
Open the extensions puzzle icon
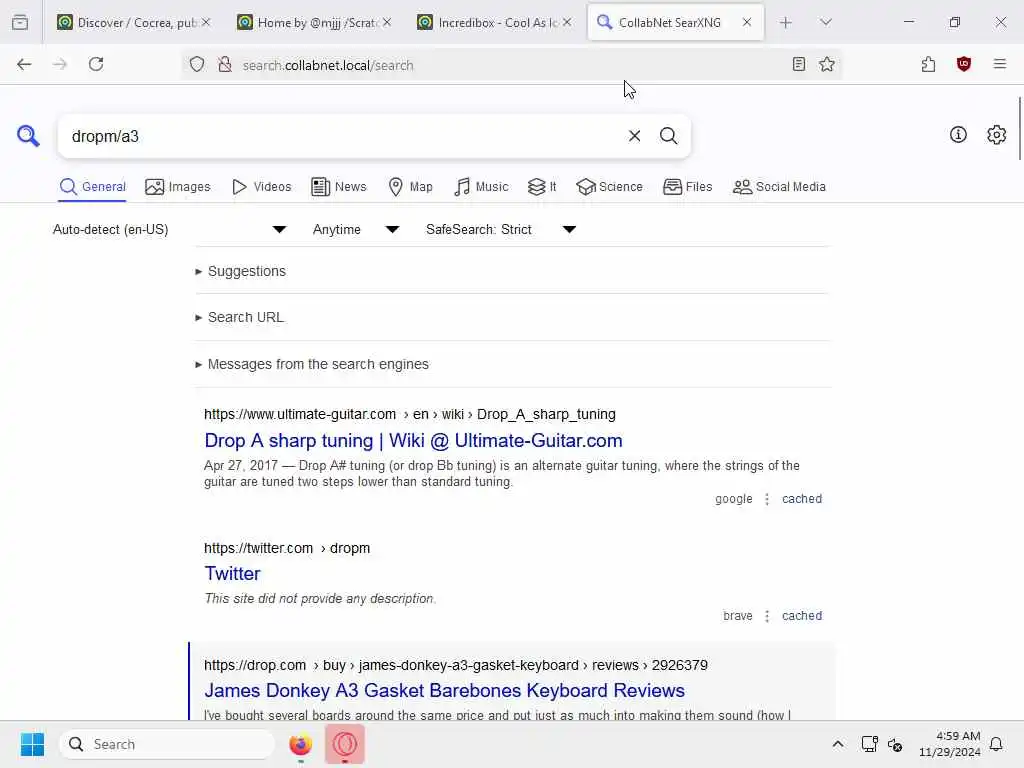click(x=928, y=64)
